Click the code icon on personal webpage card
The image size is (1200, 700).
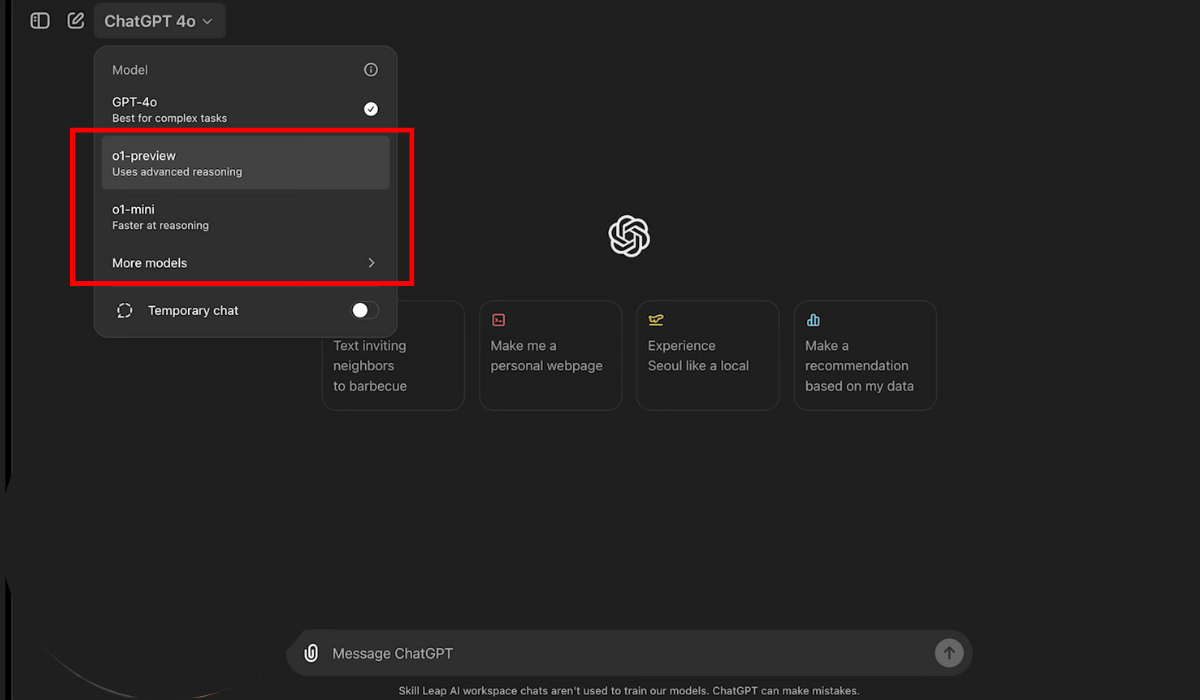(x=498, y=320)
